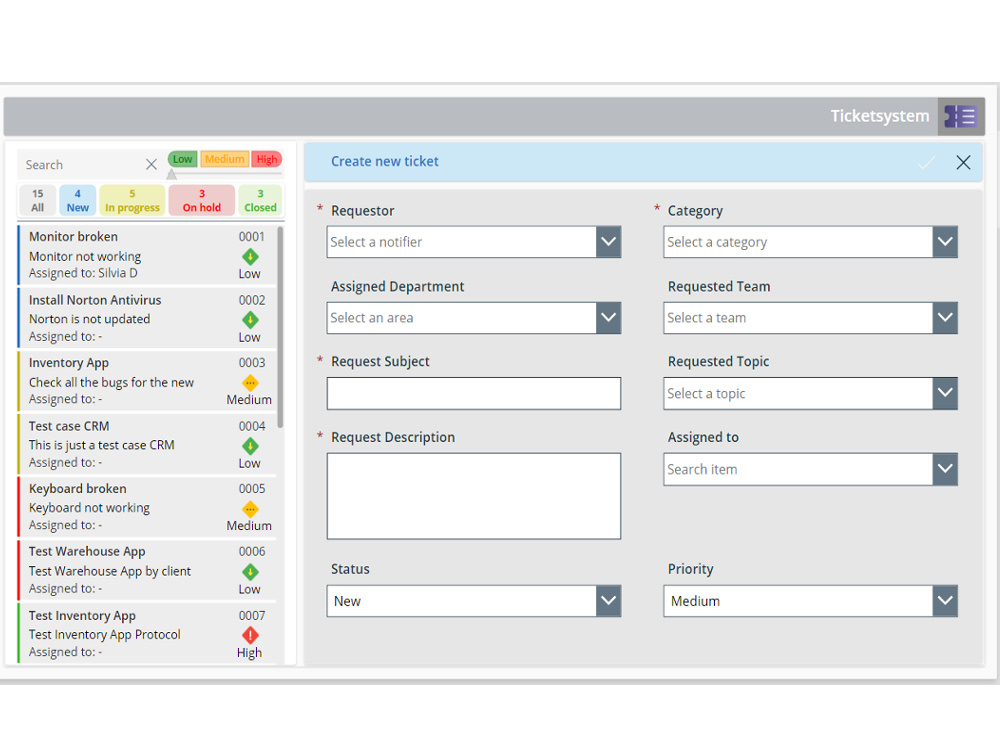Open the Test Warehouse App ticket
This screenshot has width=1000, height=750.
[x=147, y=570]
